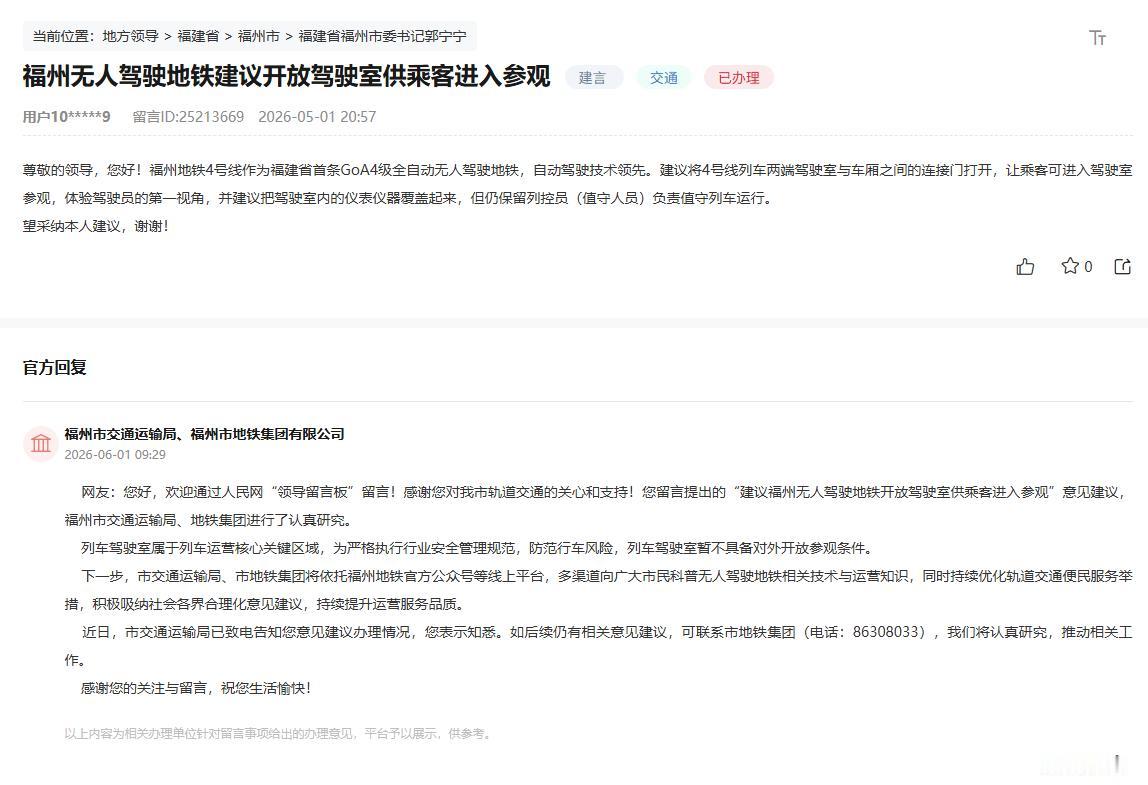Click 留言ID:25213669 text

[188, 117]
